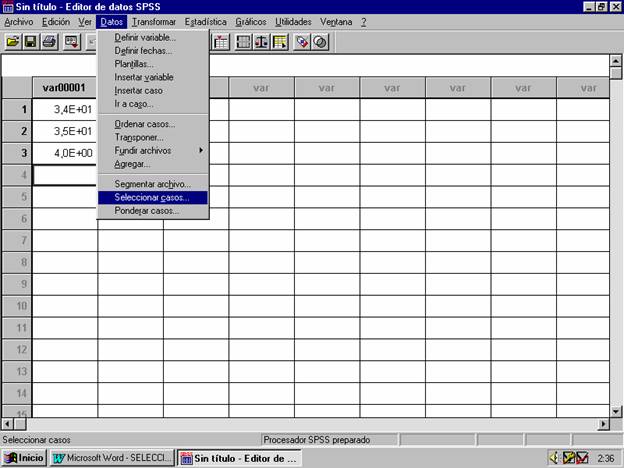The image size is (624, 468).
Task: Click the Weight Cases scales icon
Action: coord(261,42)
